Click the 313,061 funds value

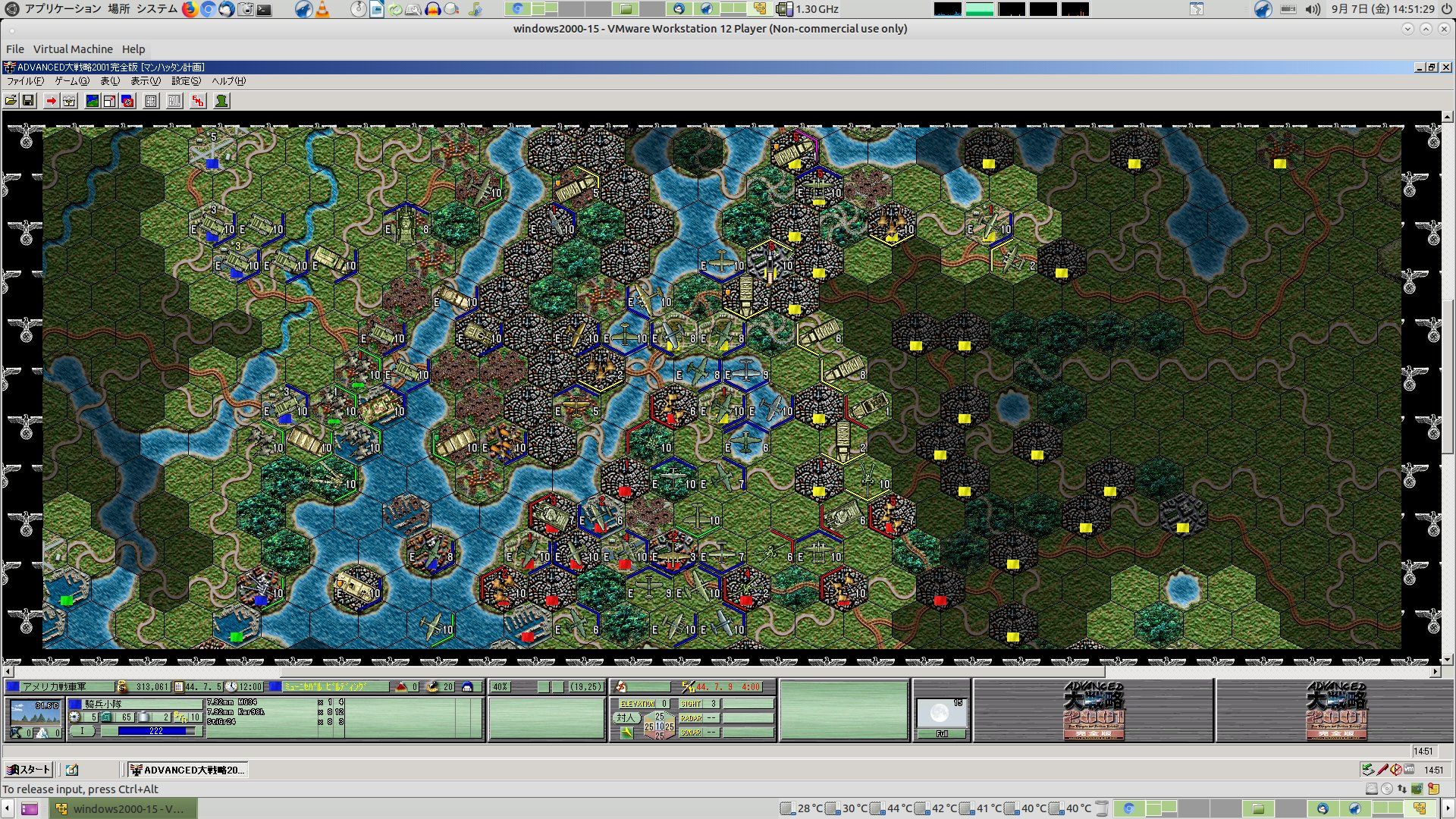tap(151, 687)
